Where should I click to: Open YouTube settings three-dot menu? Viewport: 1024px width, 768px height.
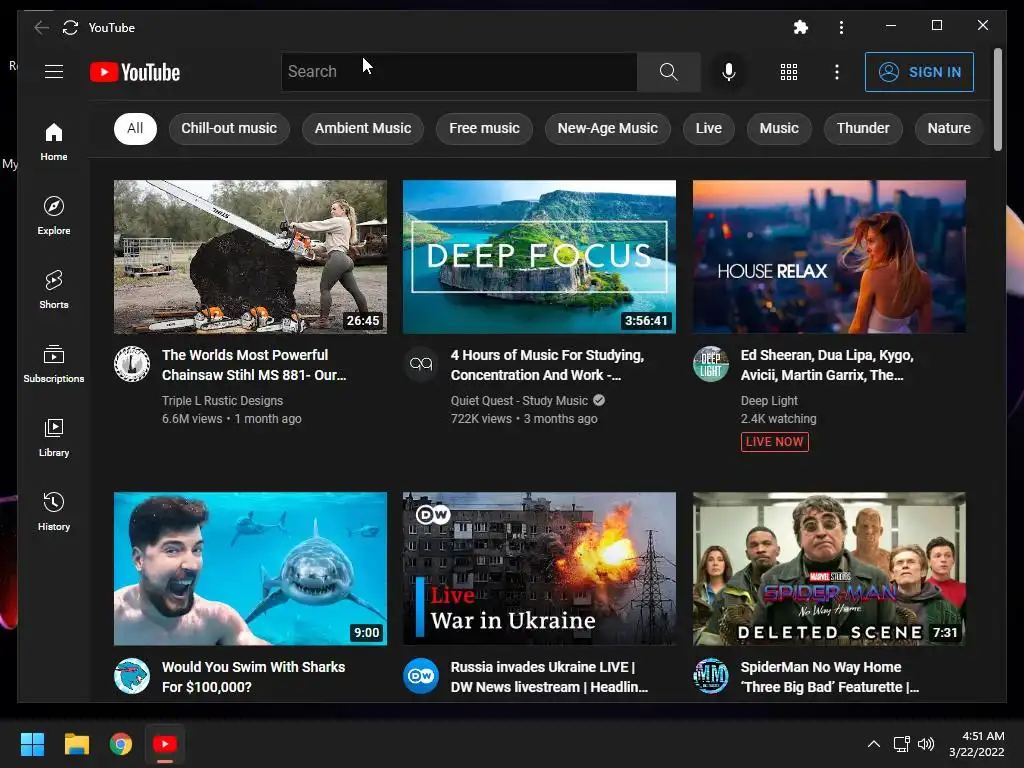[x=837, y=72]
